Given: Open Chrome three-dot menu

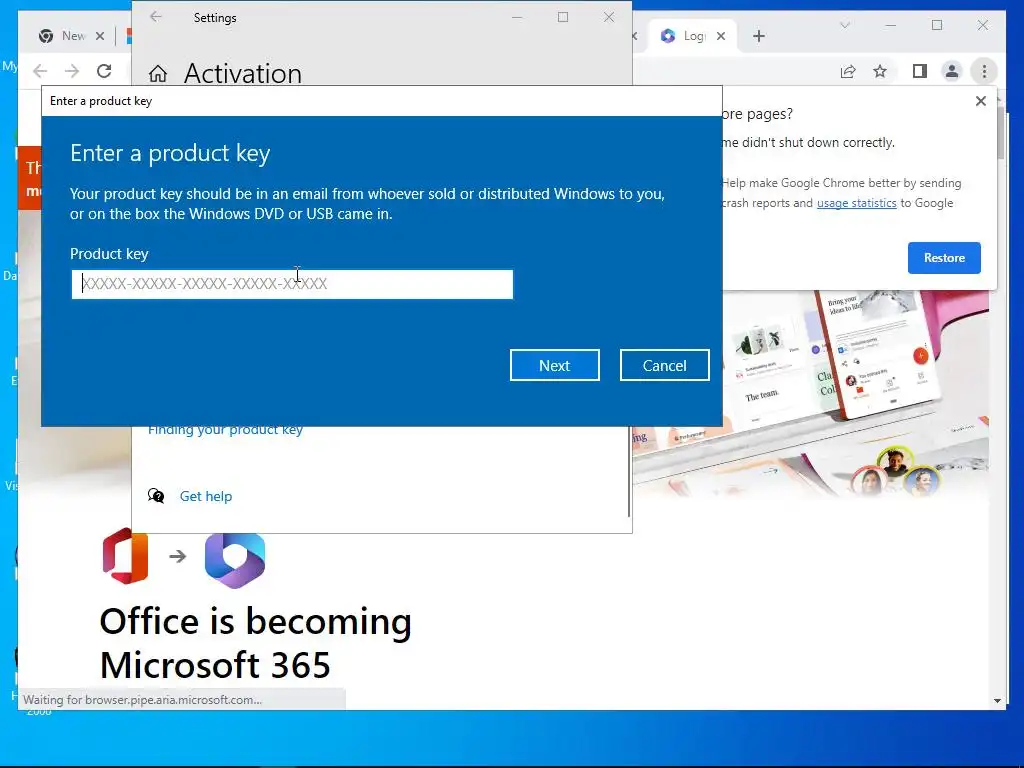Looking at the screenshot, I should click(x=984, y=71).
